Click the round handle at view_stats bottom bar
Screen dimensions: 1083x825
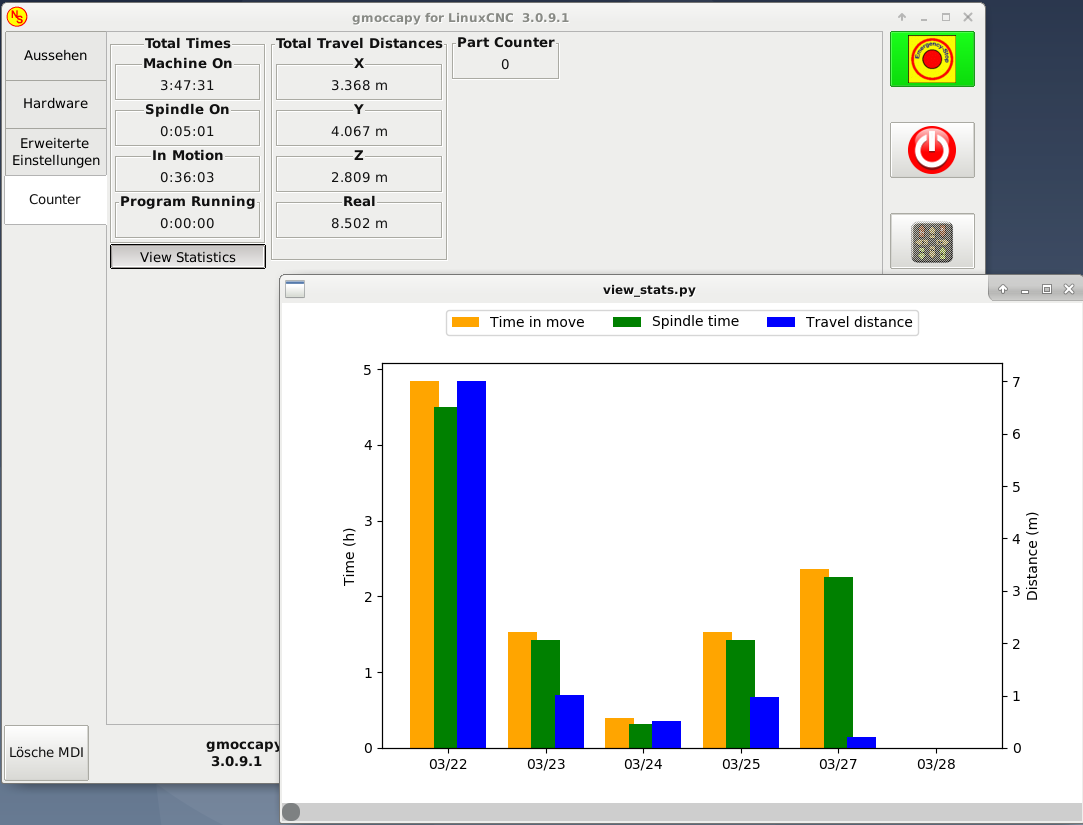tap(291, 812)
